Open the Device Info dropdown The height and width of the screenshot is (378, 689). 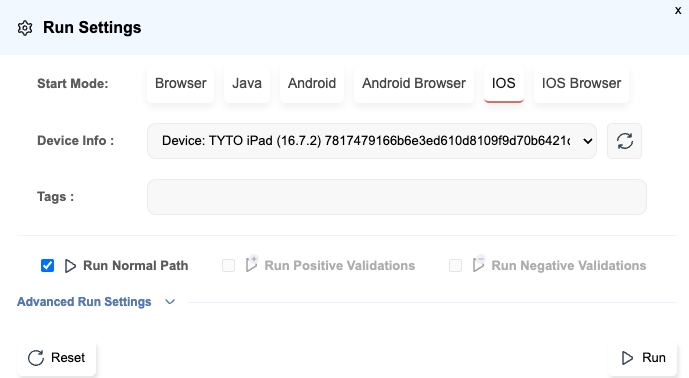372,141
